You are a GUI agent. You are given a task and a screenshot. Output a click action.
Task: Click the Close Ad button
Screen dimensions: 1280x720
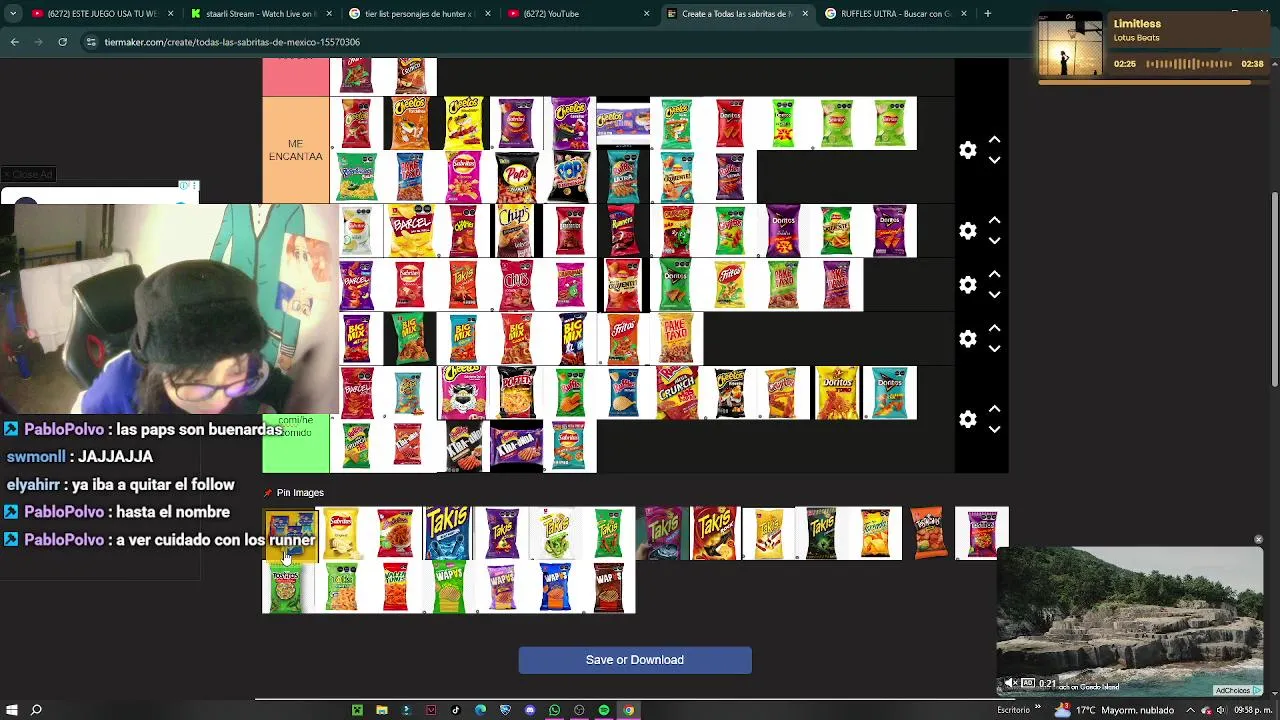[28, 175]
